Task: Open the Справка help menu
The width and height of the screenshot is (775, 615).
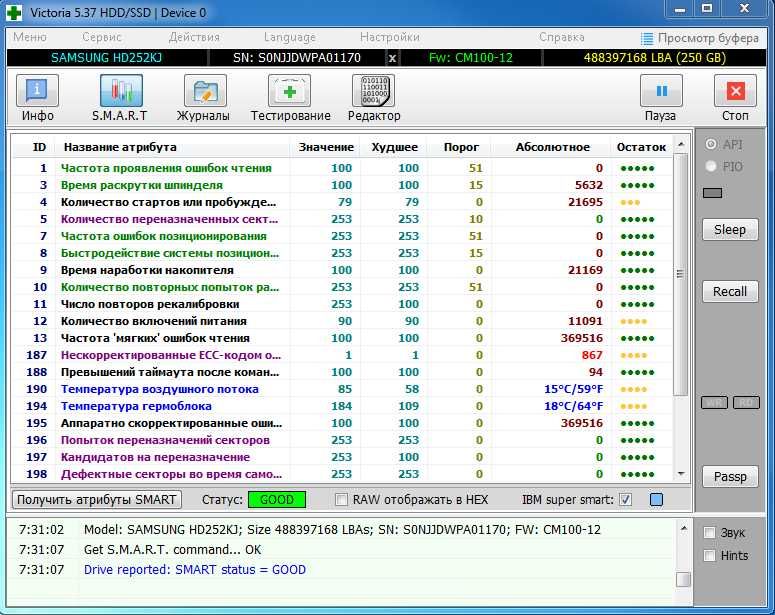Action: [x=561, y=37]
